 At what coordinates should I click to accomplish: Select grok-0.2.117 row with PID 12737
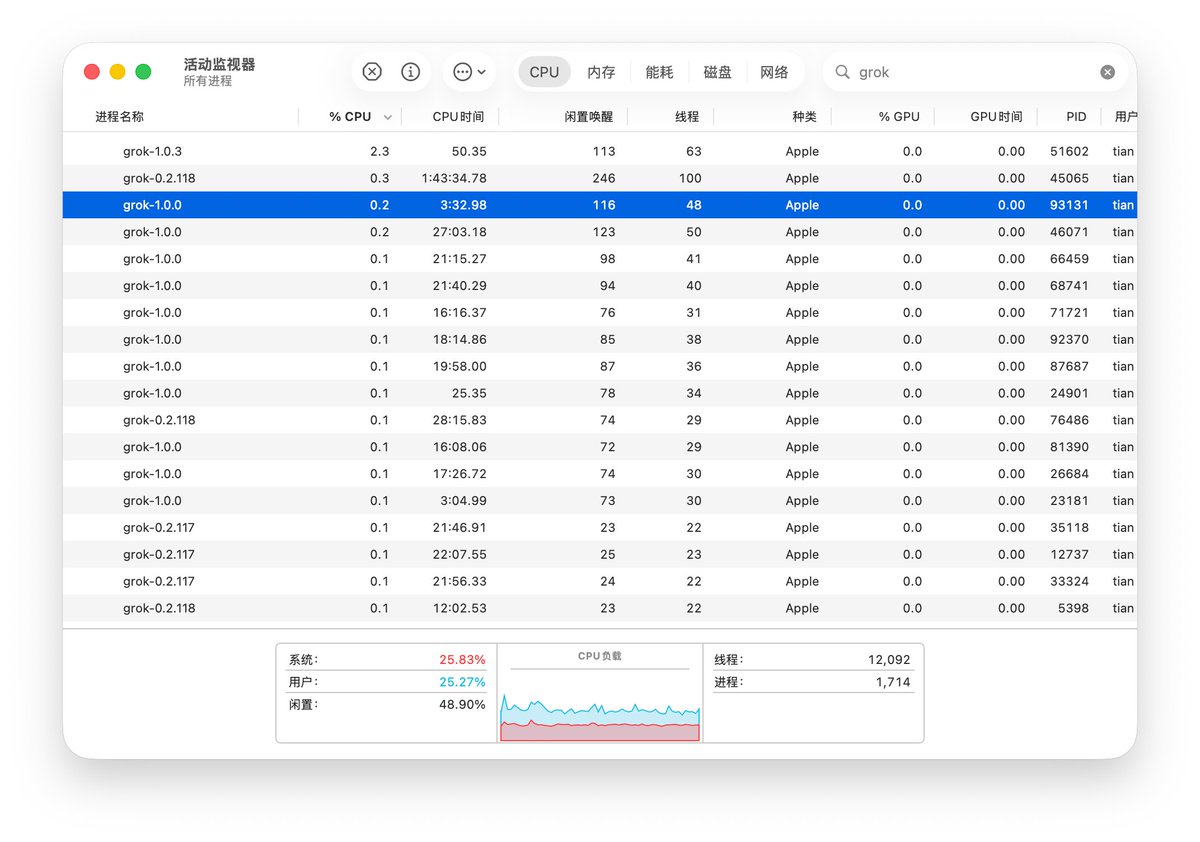click(x=600, y=556)
